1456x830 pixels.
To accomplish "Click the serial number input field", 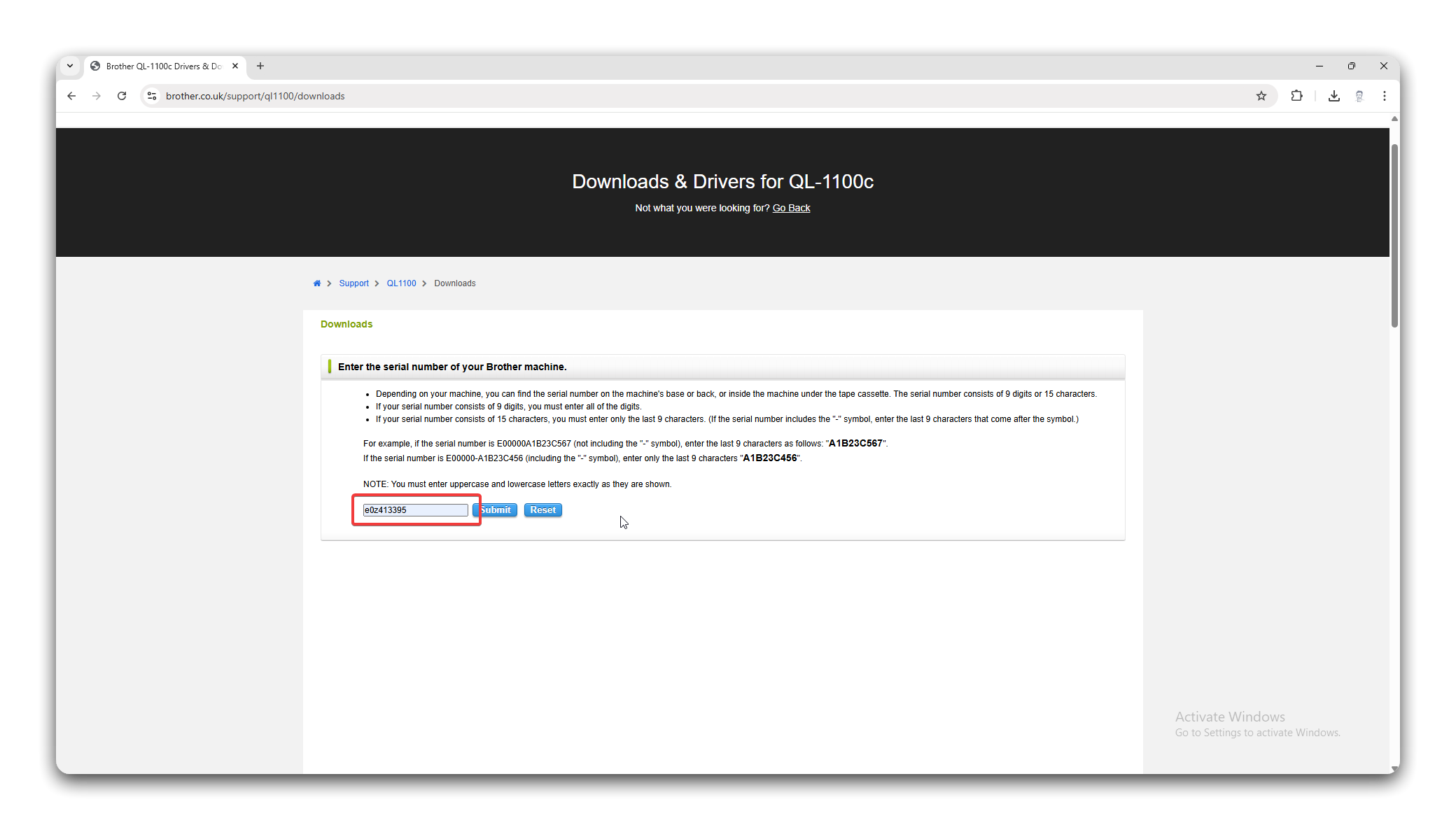I will (415, 510).
